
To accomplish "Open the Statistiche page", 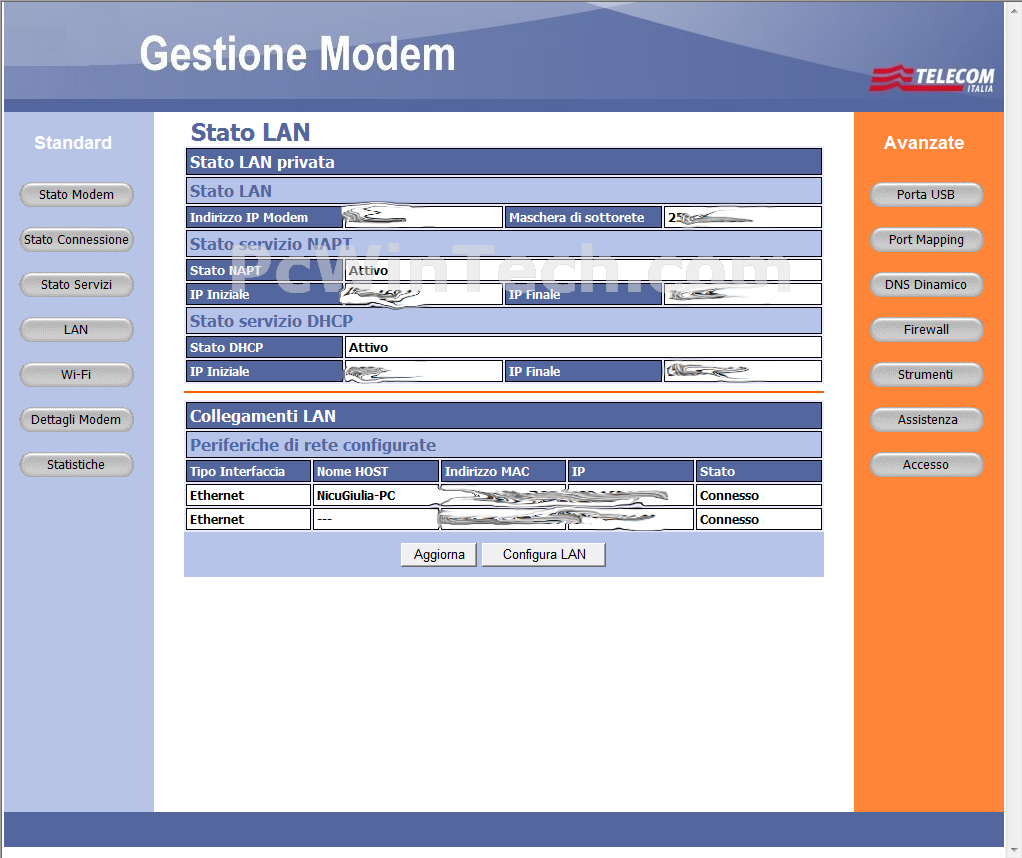I will pyautogui.click(x=76, y=464).
